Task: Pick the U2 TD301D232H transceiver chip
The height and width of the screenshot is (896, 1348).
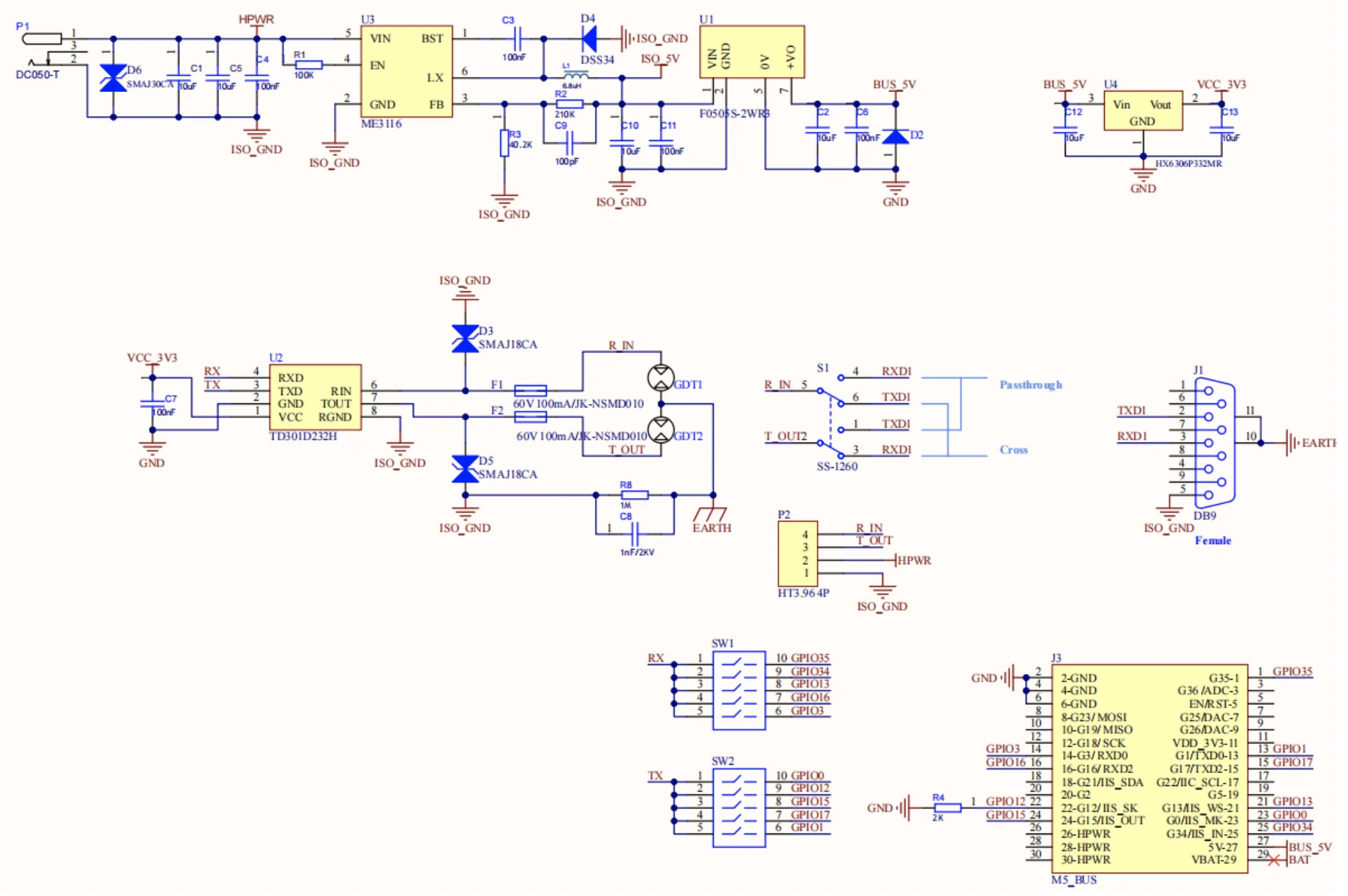Action: (x=315, y=397)
